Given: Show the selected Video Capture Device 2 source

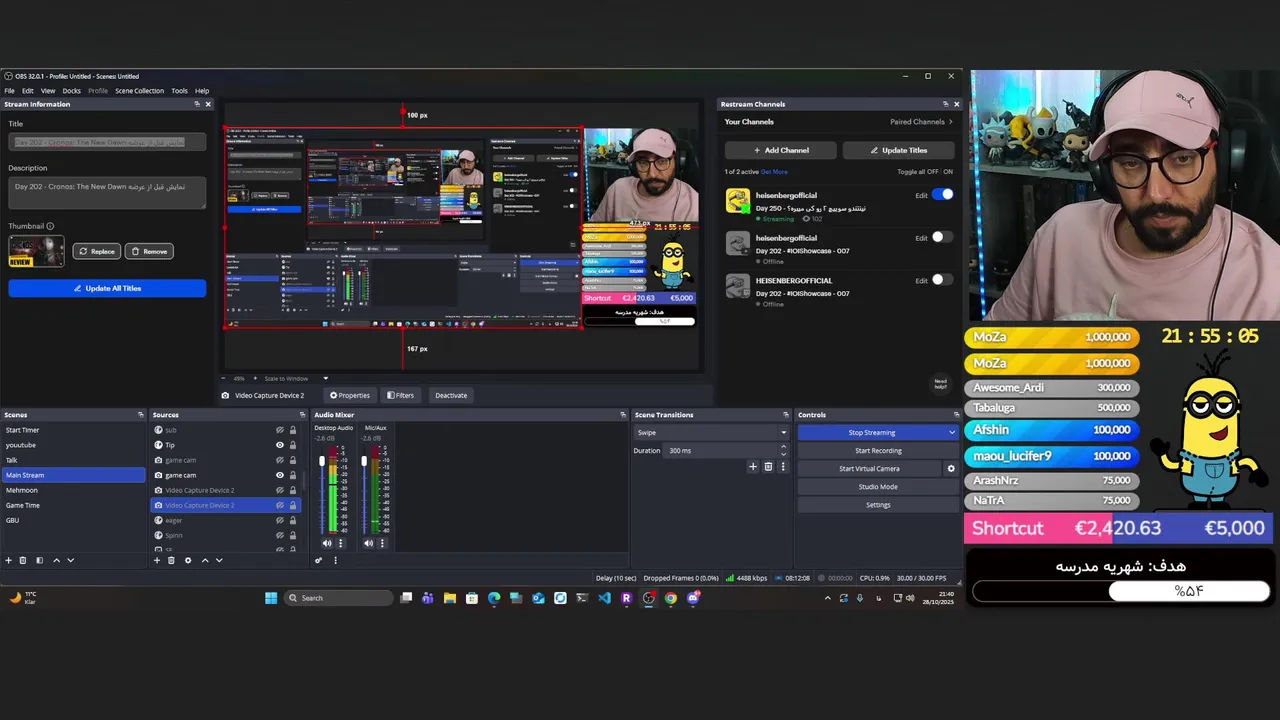Looking at the screenshot, I should point(280,505).
